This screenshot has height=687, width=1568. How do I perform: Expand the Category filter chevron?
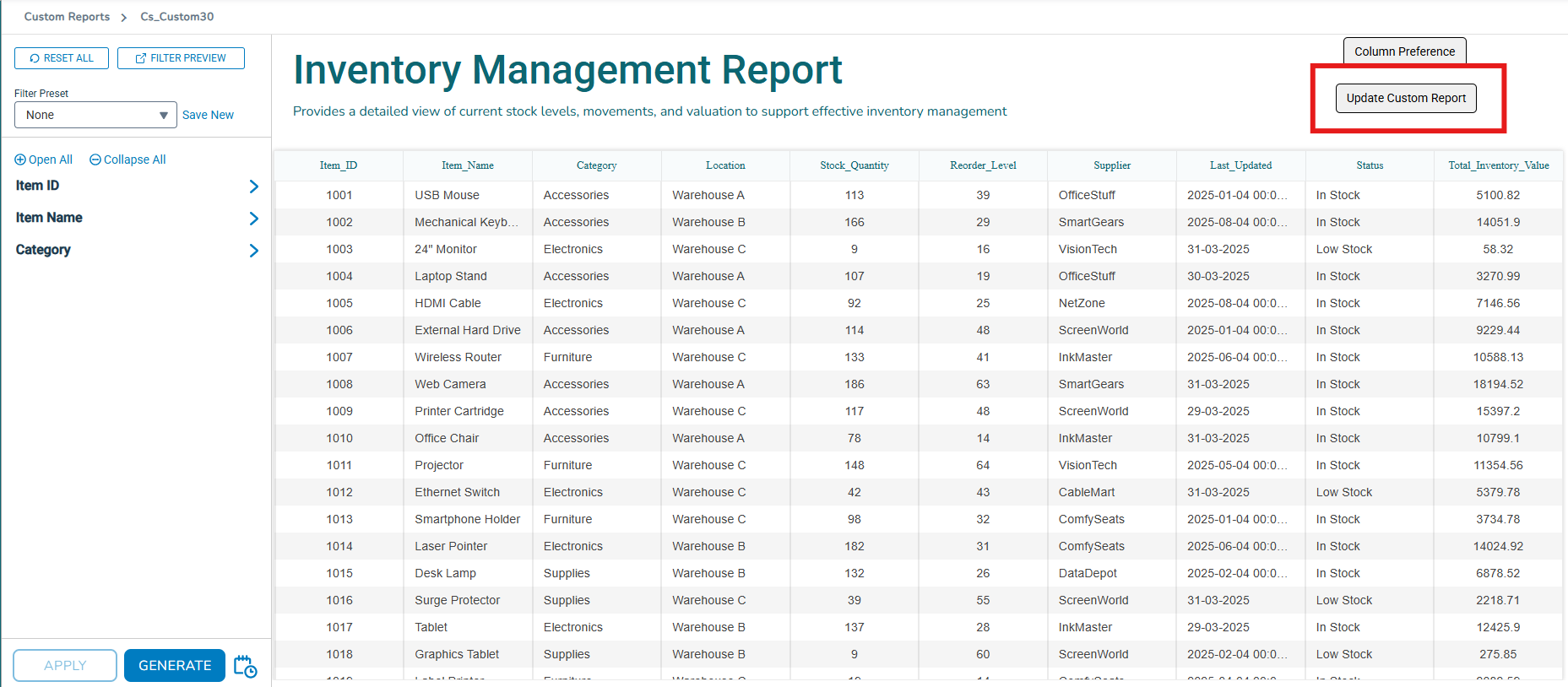click(x=253, y=251)
